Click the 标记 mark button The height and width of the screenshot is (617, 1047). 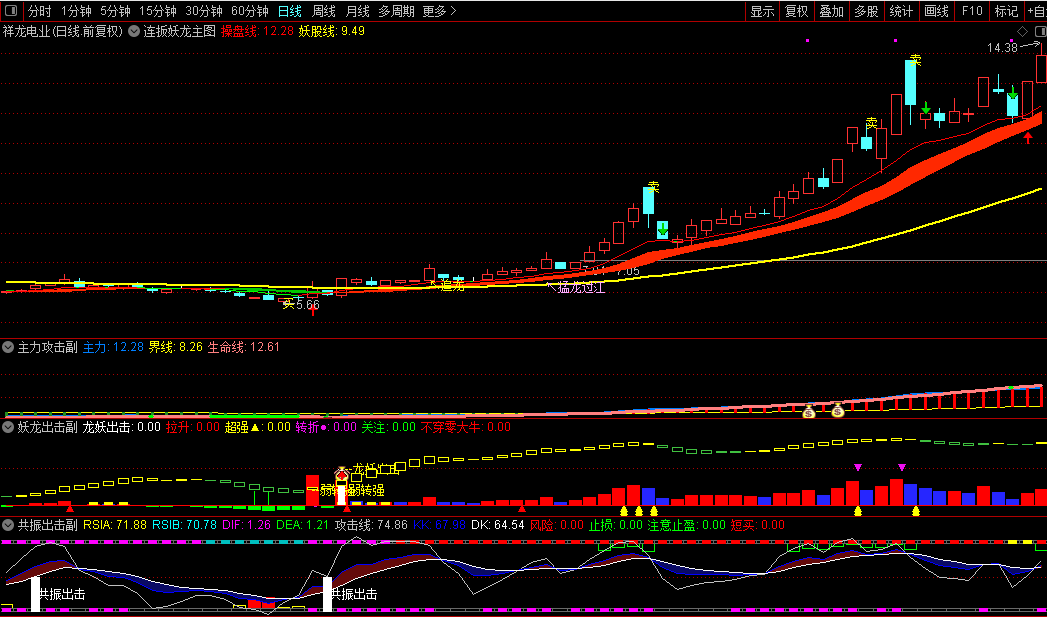coord(1006,11)
